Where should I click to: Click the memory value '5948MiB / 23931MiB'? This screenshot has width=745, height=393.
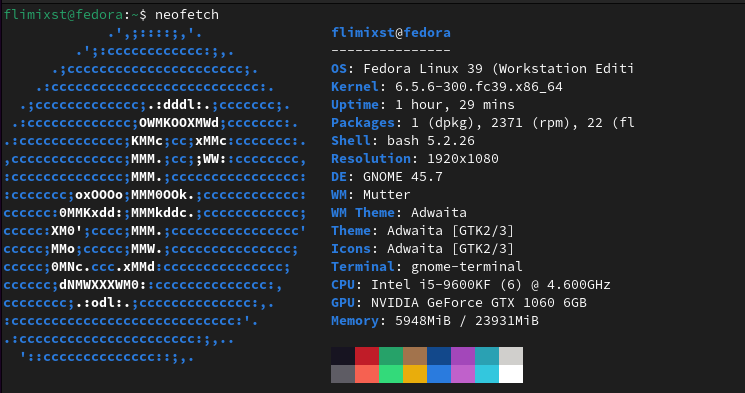pyautogui.click(x=467, y=321)
